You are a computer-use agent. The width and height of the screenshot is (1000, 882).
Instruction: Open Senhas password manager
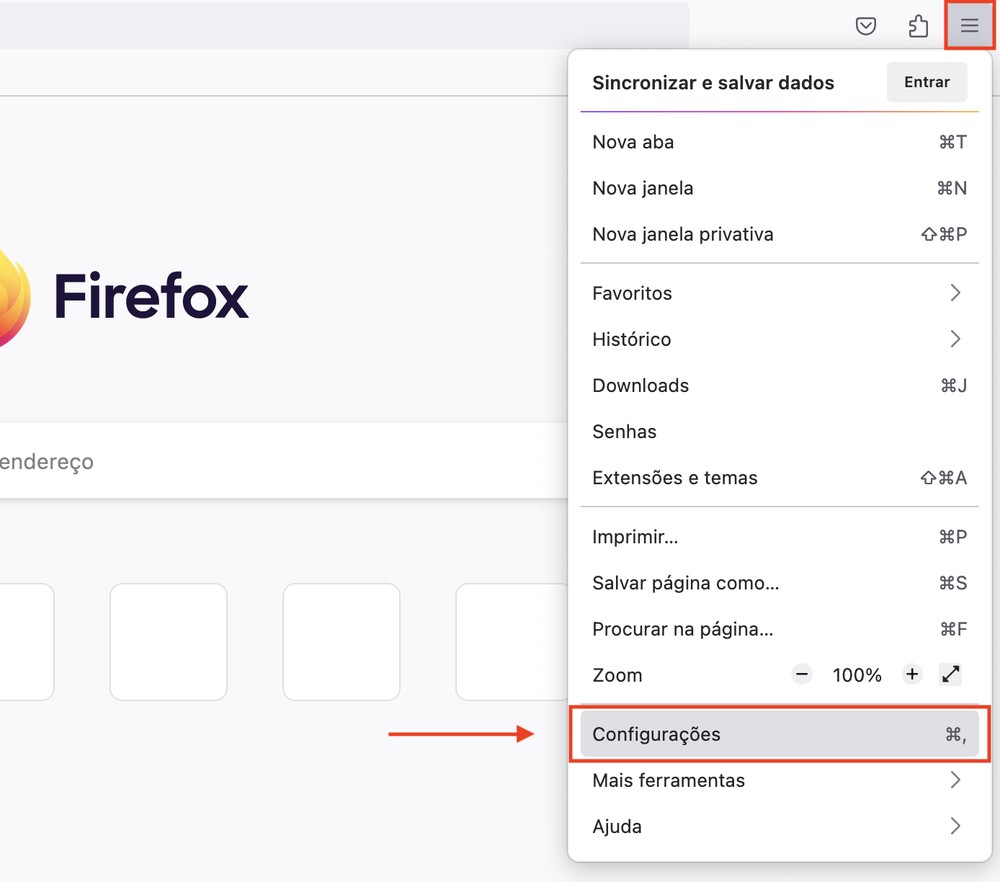click(x=779, y=432)
